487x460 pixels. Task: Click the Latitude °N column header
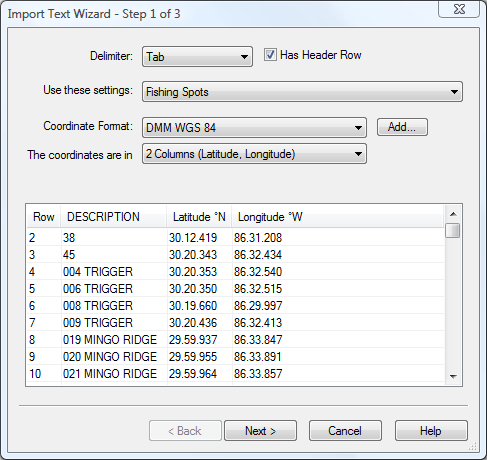(x=199, y=217)
